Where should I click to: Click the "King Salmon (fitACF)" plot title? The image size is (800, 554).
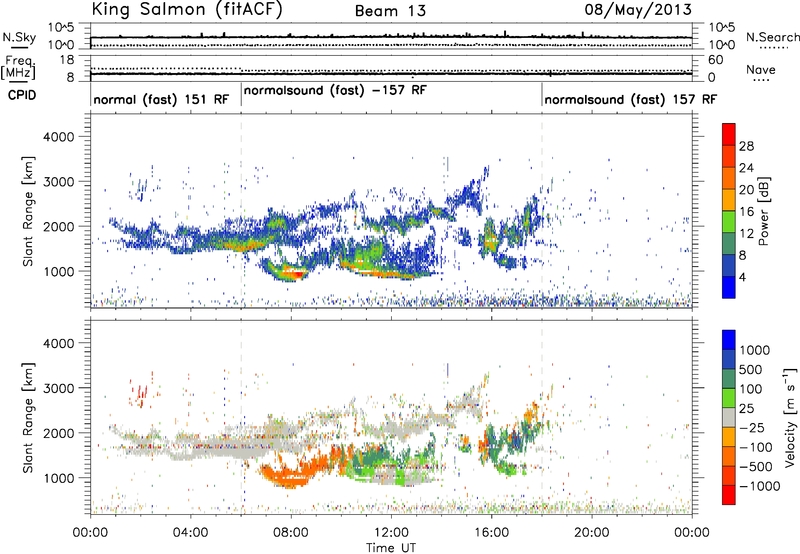point(187,9)
